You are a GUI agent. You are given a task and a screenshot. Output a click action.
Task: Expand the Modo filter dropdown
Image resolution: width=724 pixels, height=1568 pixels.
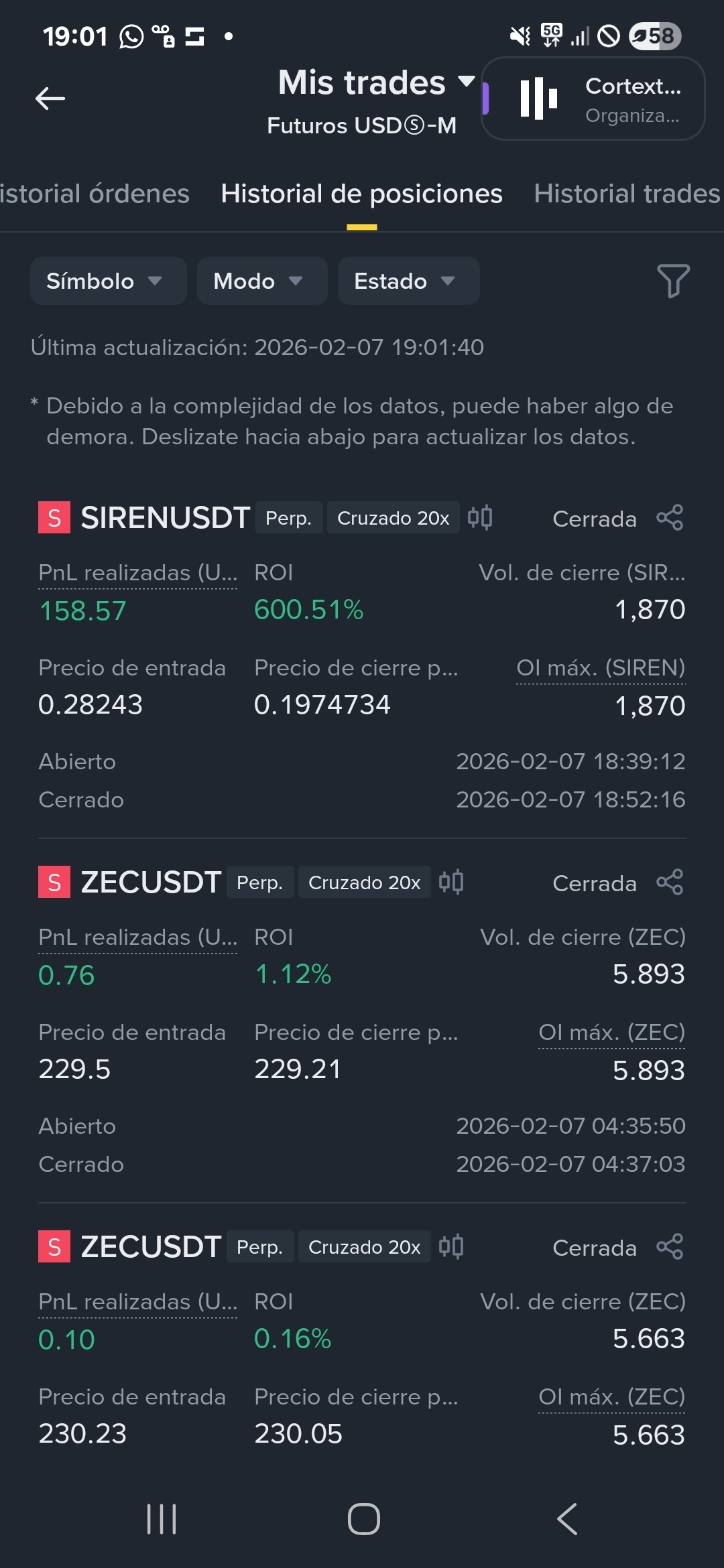point(262,281)
